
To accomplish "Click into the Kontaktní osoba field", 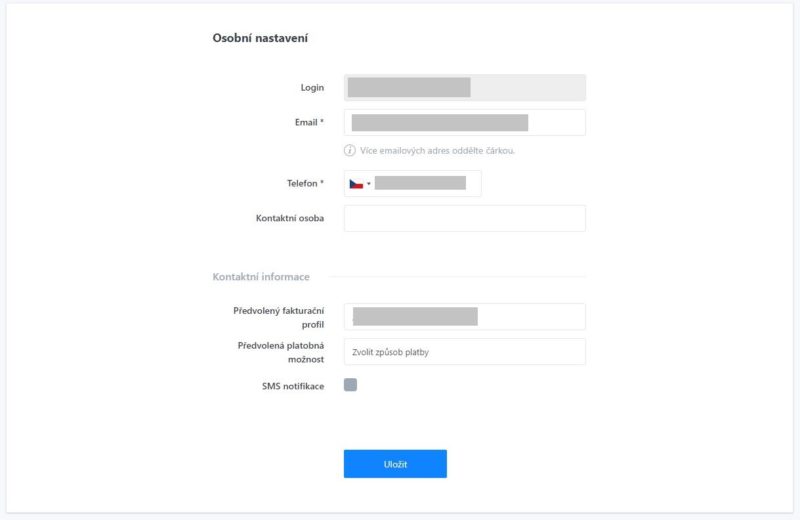I will [x=464, y=218].
